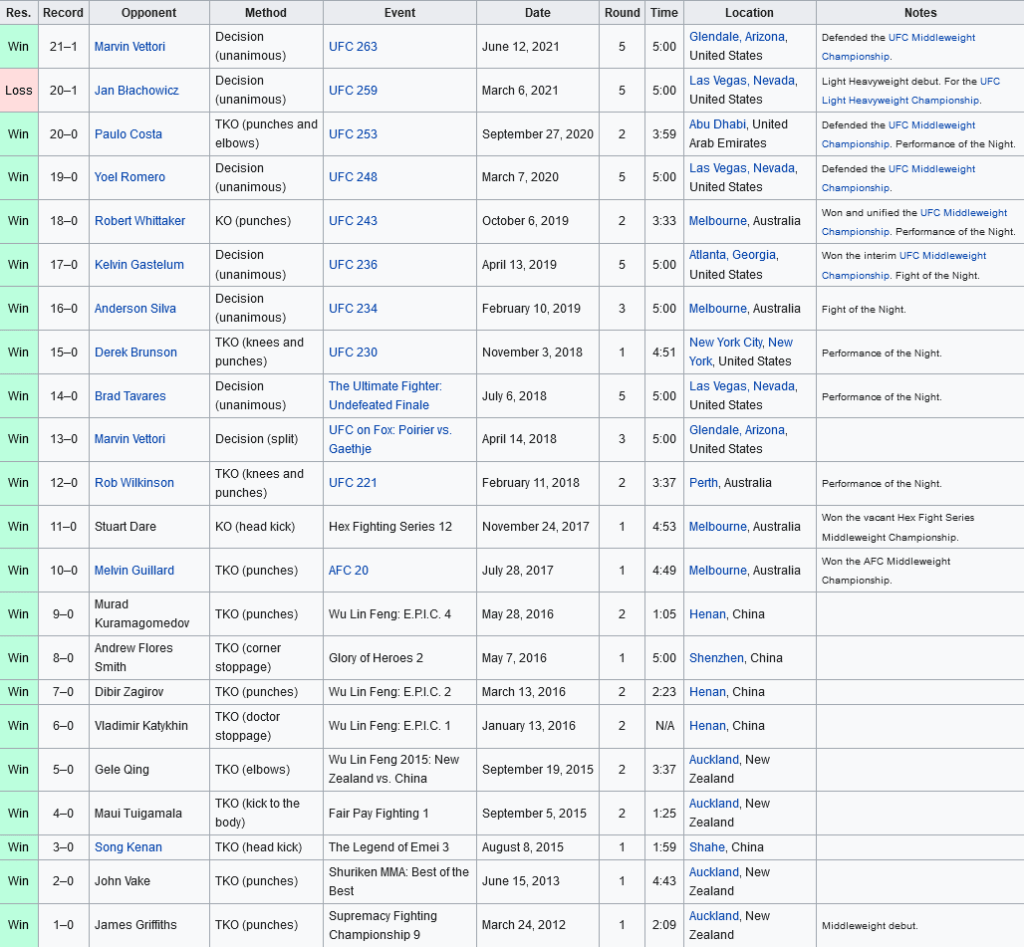
Task: Click the Location column header
Action: pos(749,12)
